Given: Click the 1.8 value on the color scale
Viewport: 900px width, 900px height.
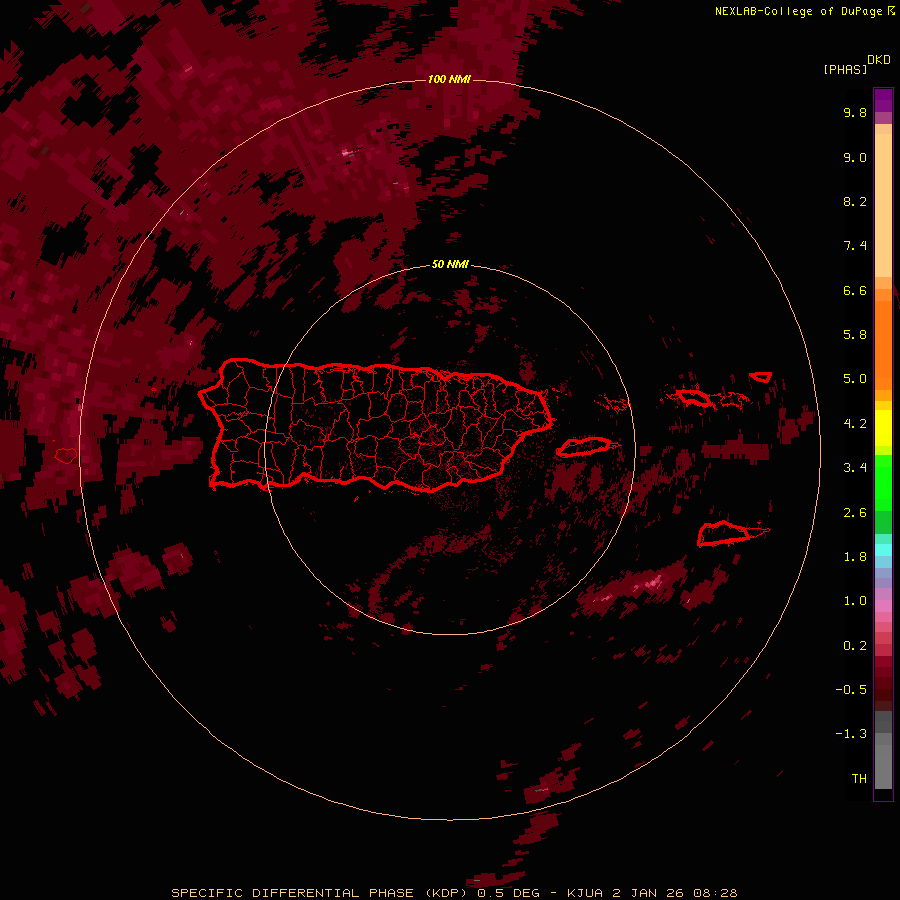Looking at the screenshot, I should point(855,557).
